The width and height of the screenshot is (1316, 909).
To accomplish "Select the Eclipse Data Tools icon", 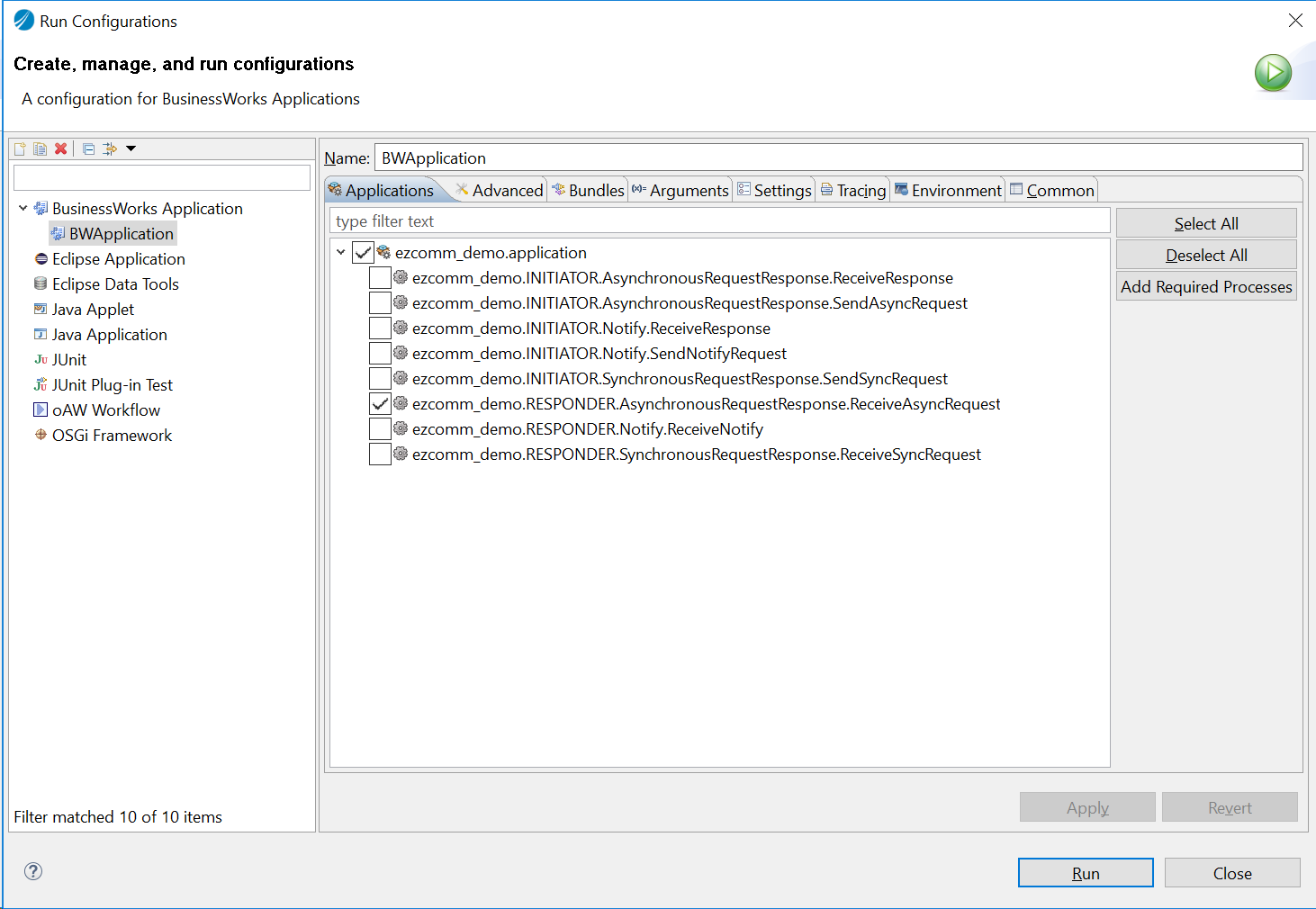I will (41, 284).
